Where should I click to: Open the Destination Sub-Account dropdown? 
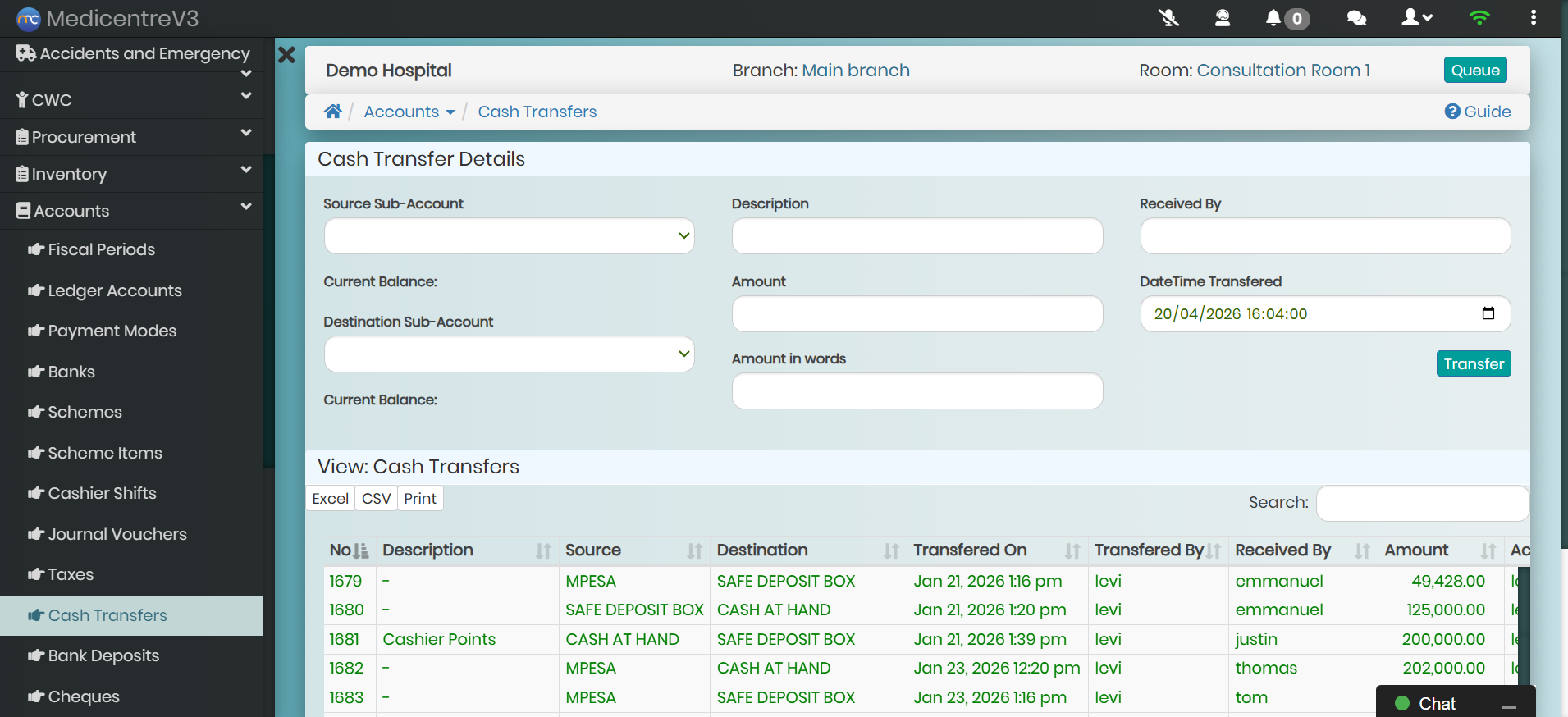(509, 354)
